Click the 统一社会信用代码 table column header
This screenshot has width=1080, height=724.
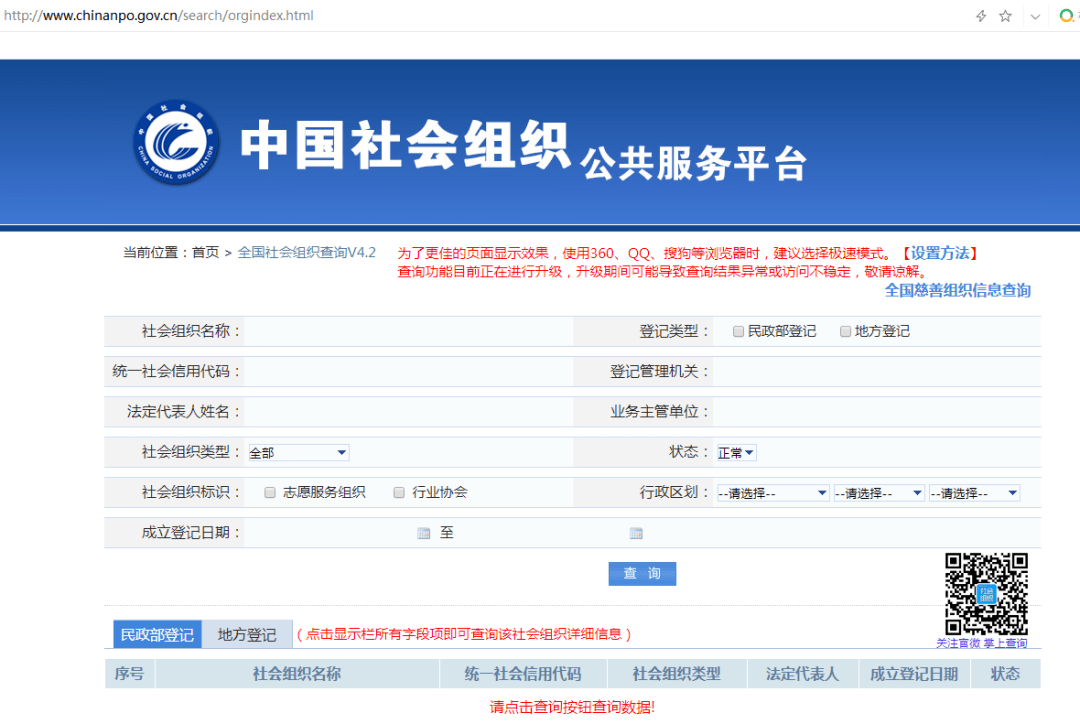point(523,674)
